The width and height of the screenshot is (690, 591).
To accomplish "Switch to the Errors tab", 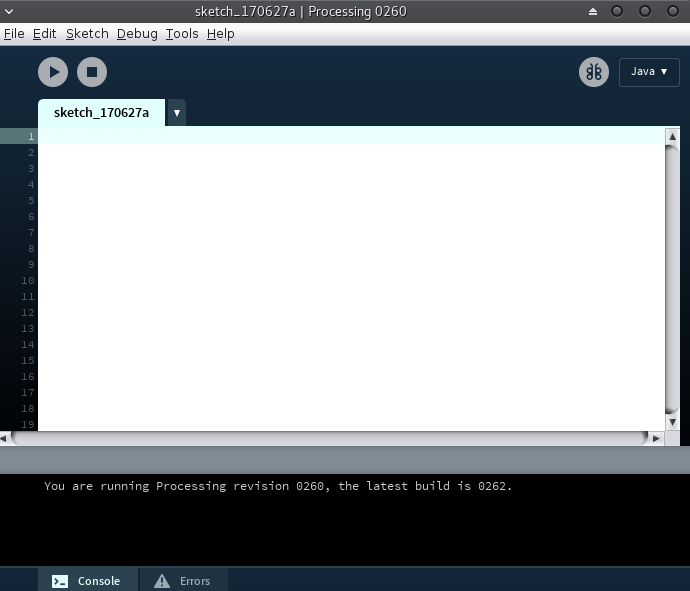I will pyautogui.click(x=183, y=580).
